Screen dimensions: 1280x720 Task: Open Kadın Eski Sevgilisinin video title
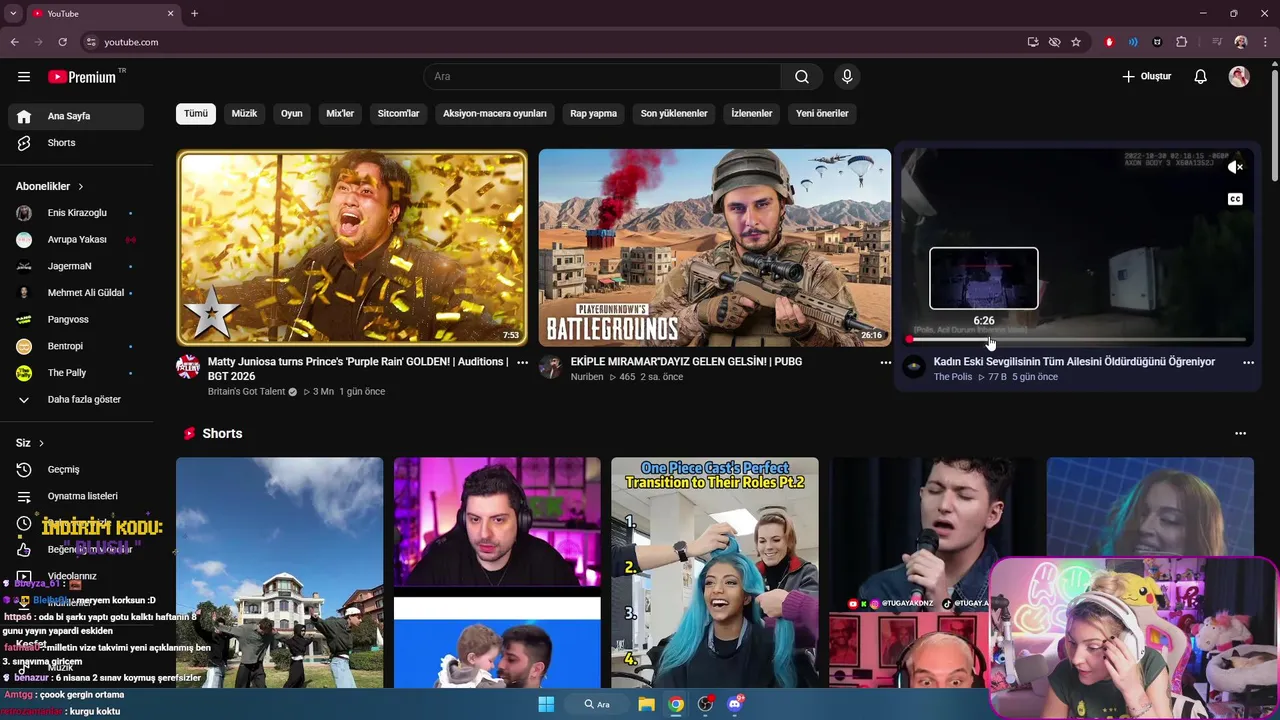(1074, 362)
